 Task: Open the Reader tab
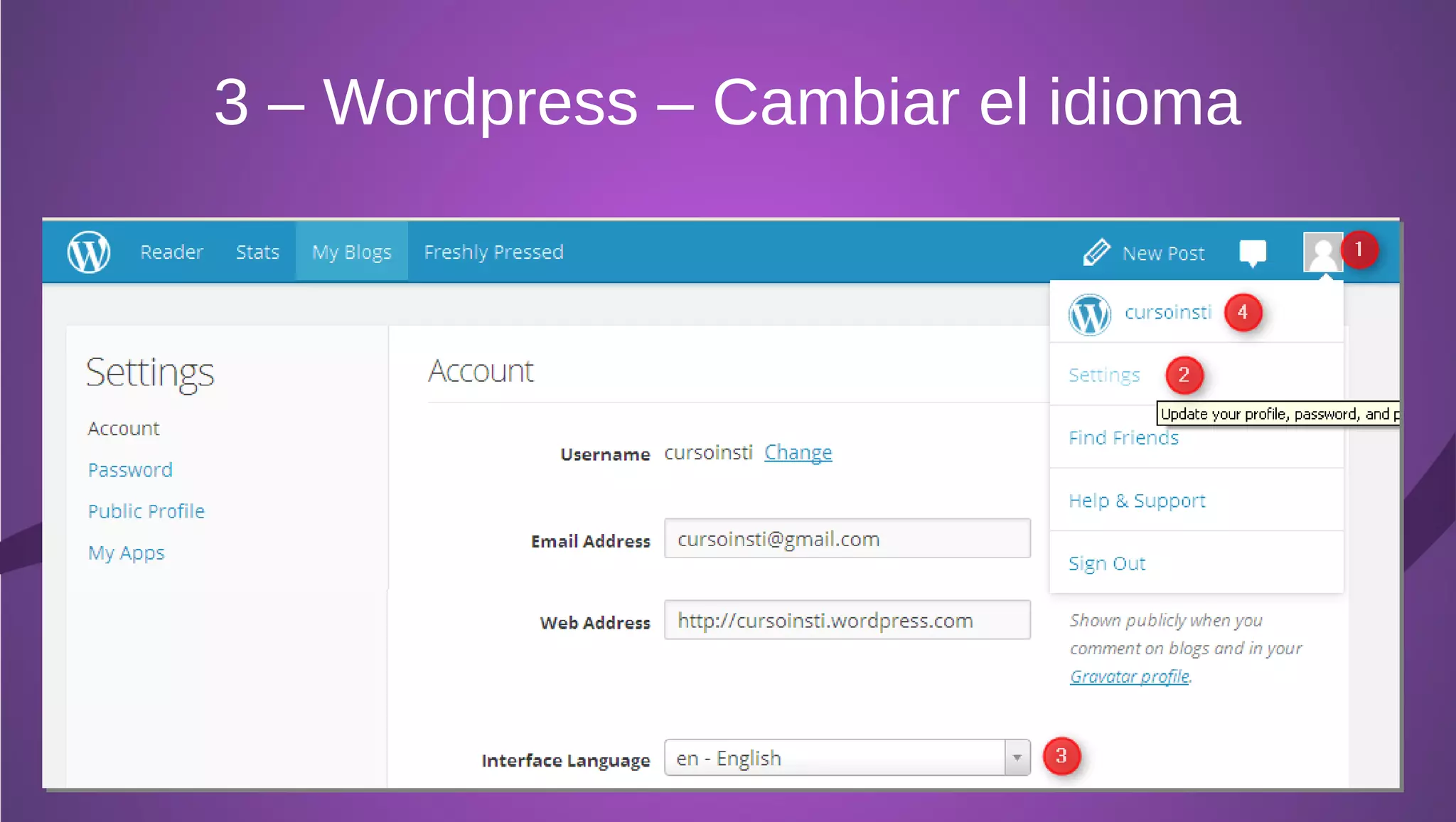click(x=171, y=252)
